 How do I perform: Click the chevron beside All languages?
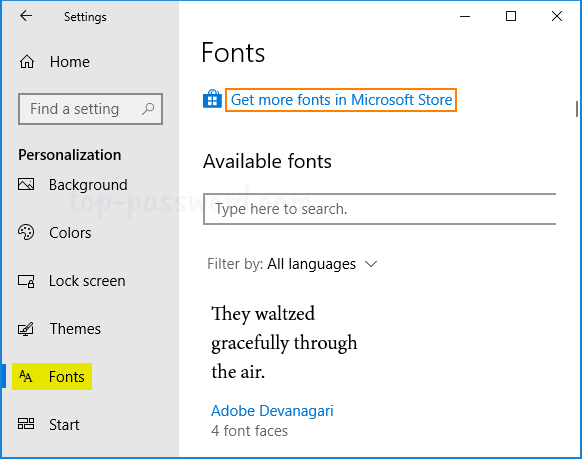pyautogui.click(x=371, y=264)
